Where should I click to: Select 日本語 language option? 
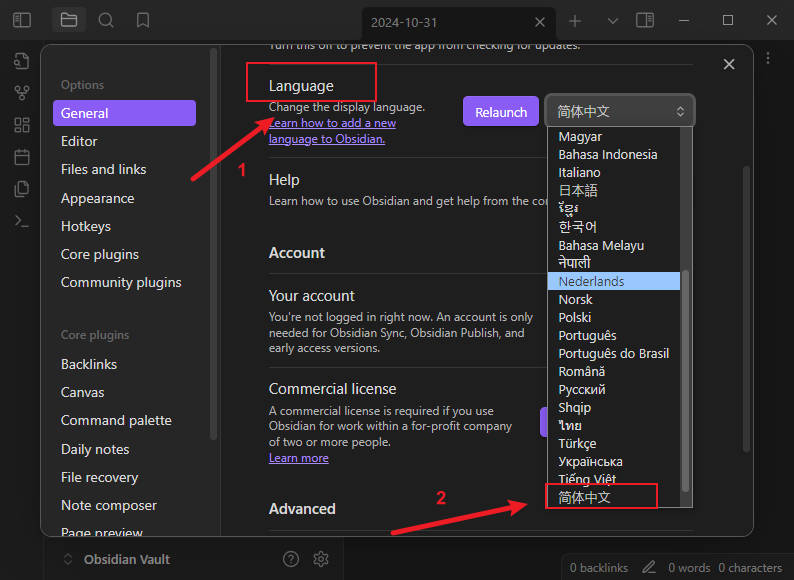coord(613,190)
